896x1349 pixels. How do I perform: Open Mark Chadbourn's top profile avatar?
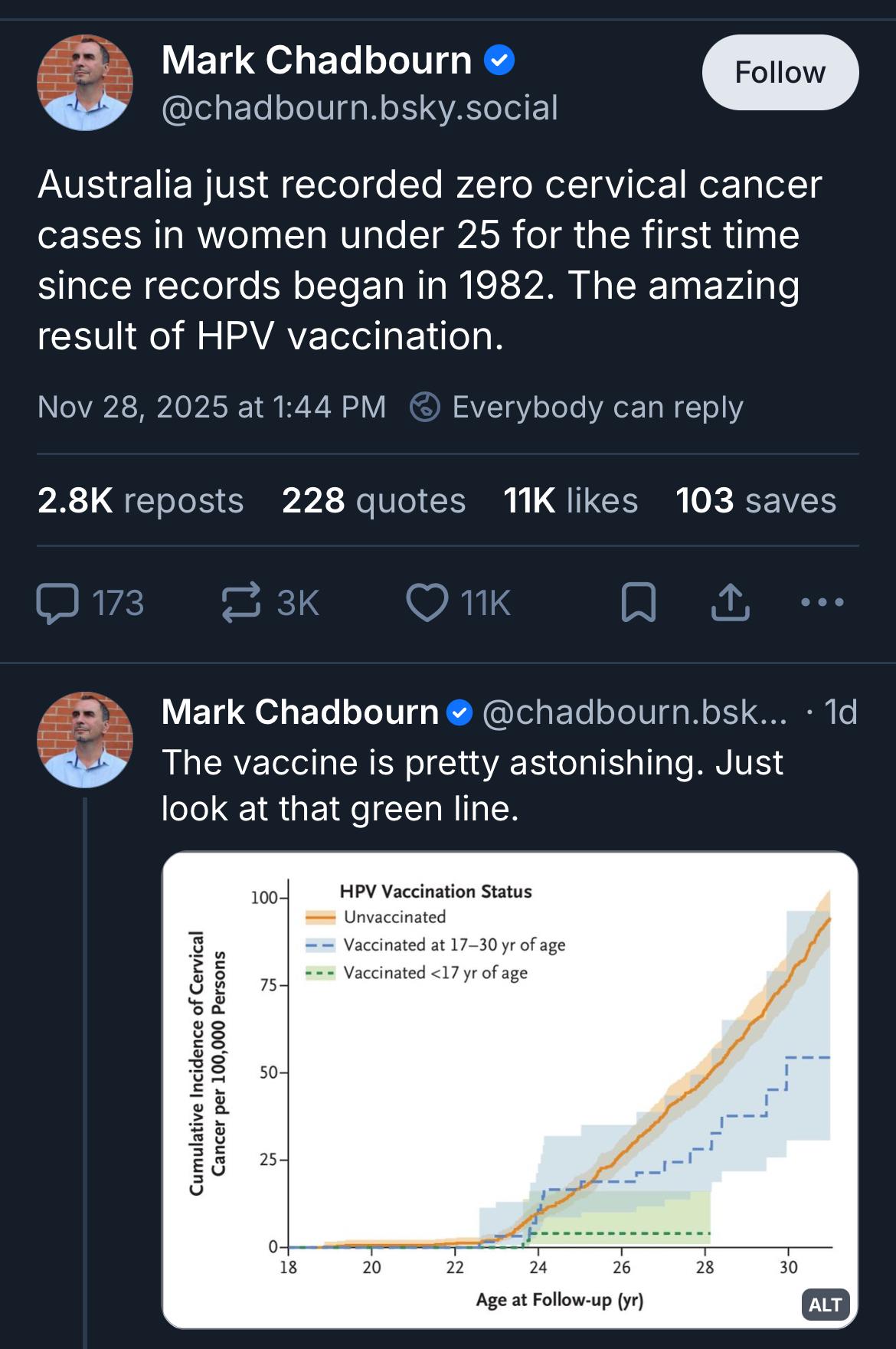[85, 83]
